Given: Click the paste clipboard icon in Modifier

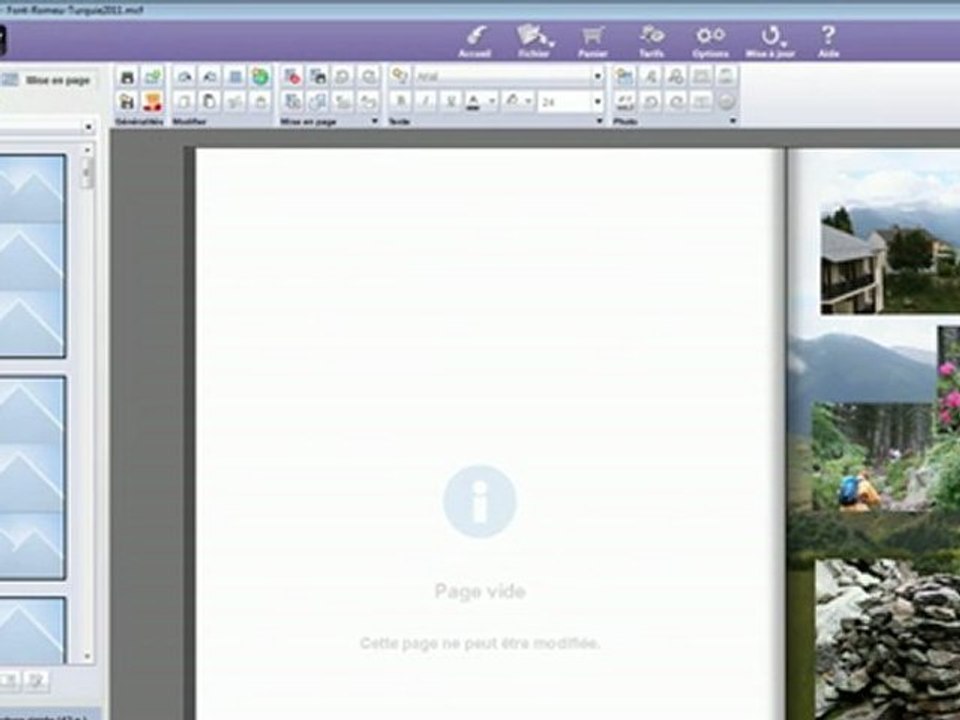Looking at the screenshot, I should (209, 102).
